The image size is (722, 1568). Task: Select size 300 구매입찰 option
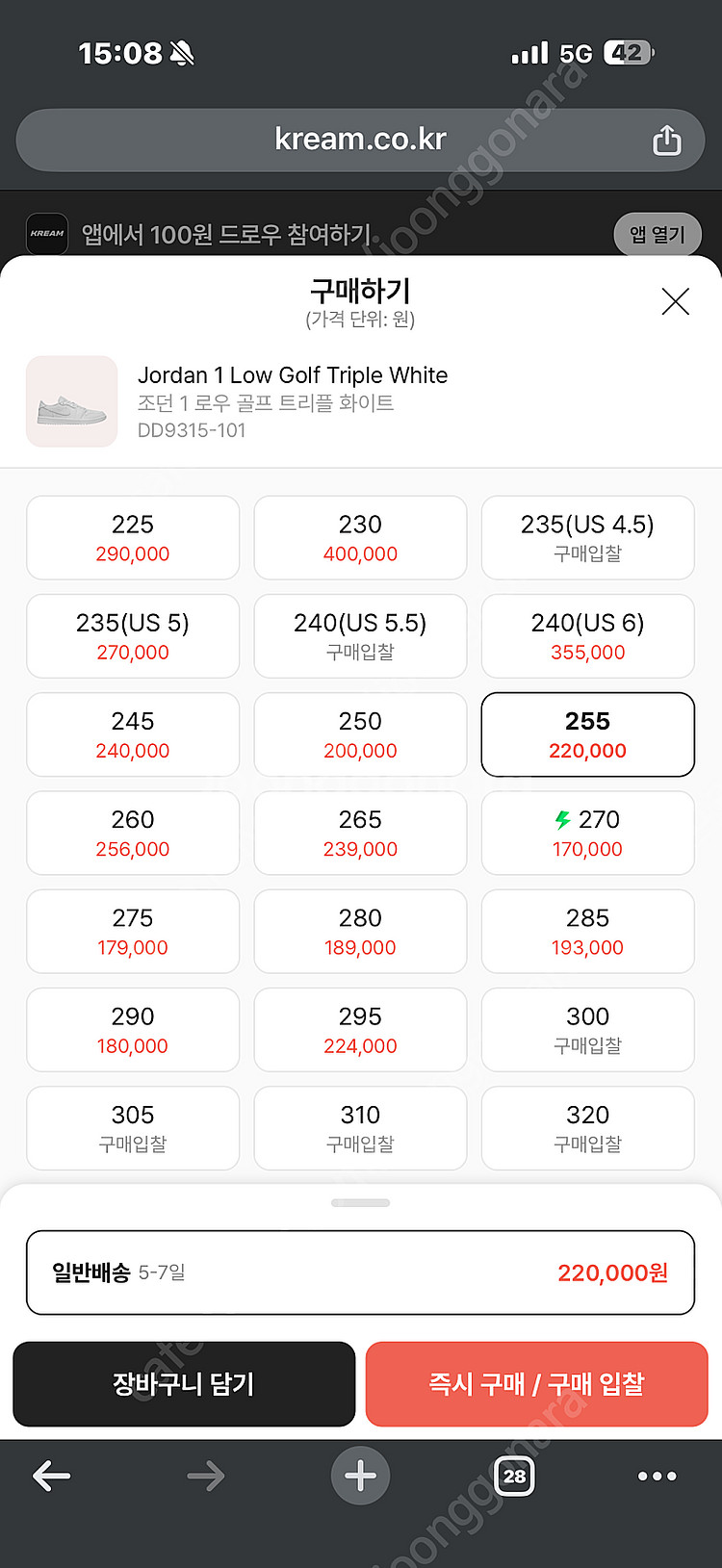(x=587, y=1030)
